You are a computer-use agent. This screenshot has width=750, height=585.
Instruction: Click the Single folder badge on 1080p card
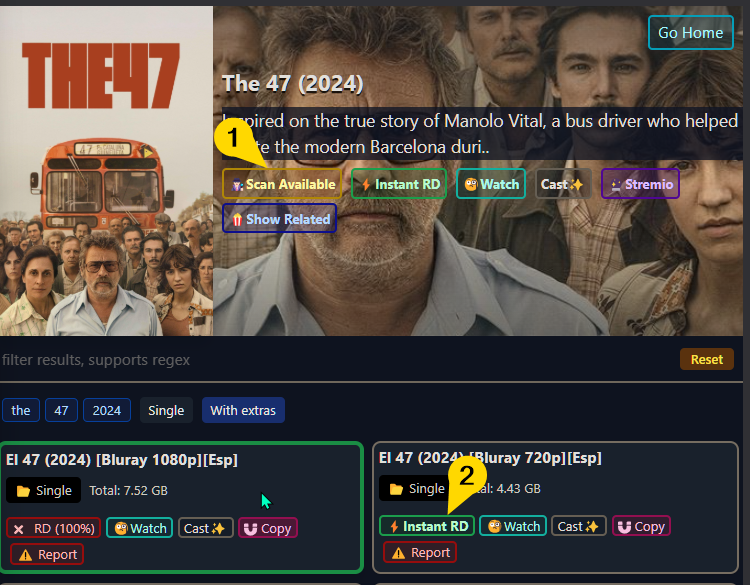44,490
